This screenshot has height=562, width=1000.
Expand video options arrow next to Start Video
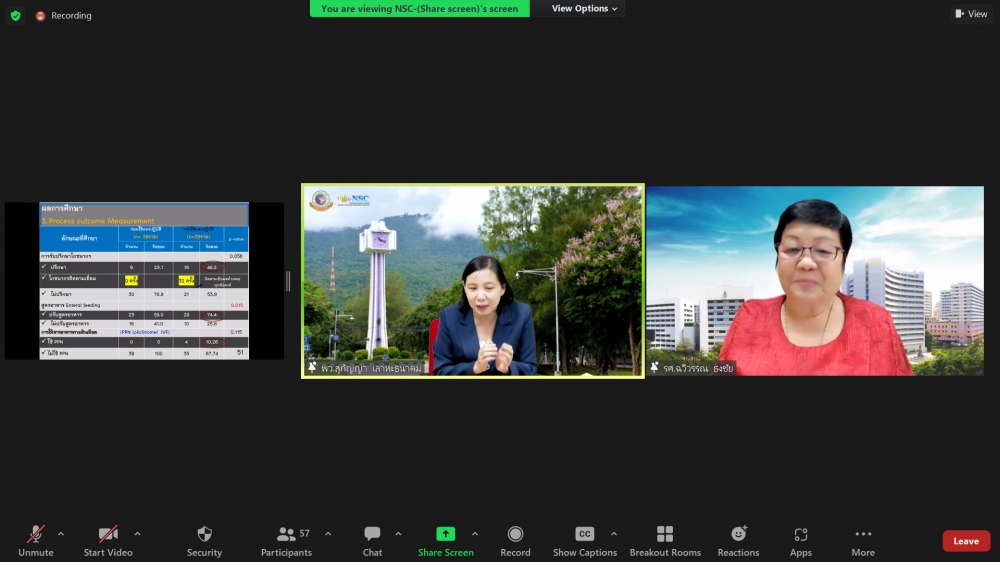tap(137, 534)
